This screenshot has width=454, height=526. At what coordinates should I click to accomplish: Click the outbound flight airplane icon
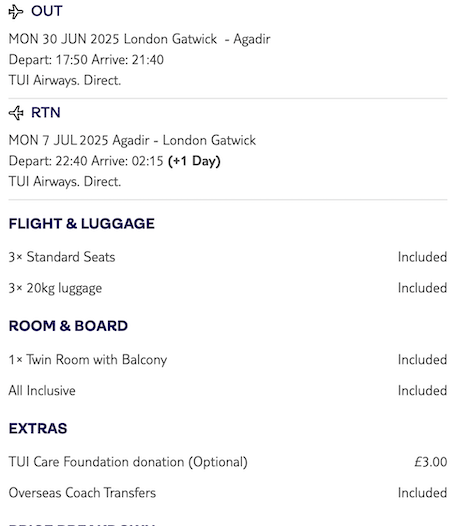(16, 12)
